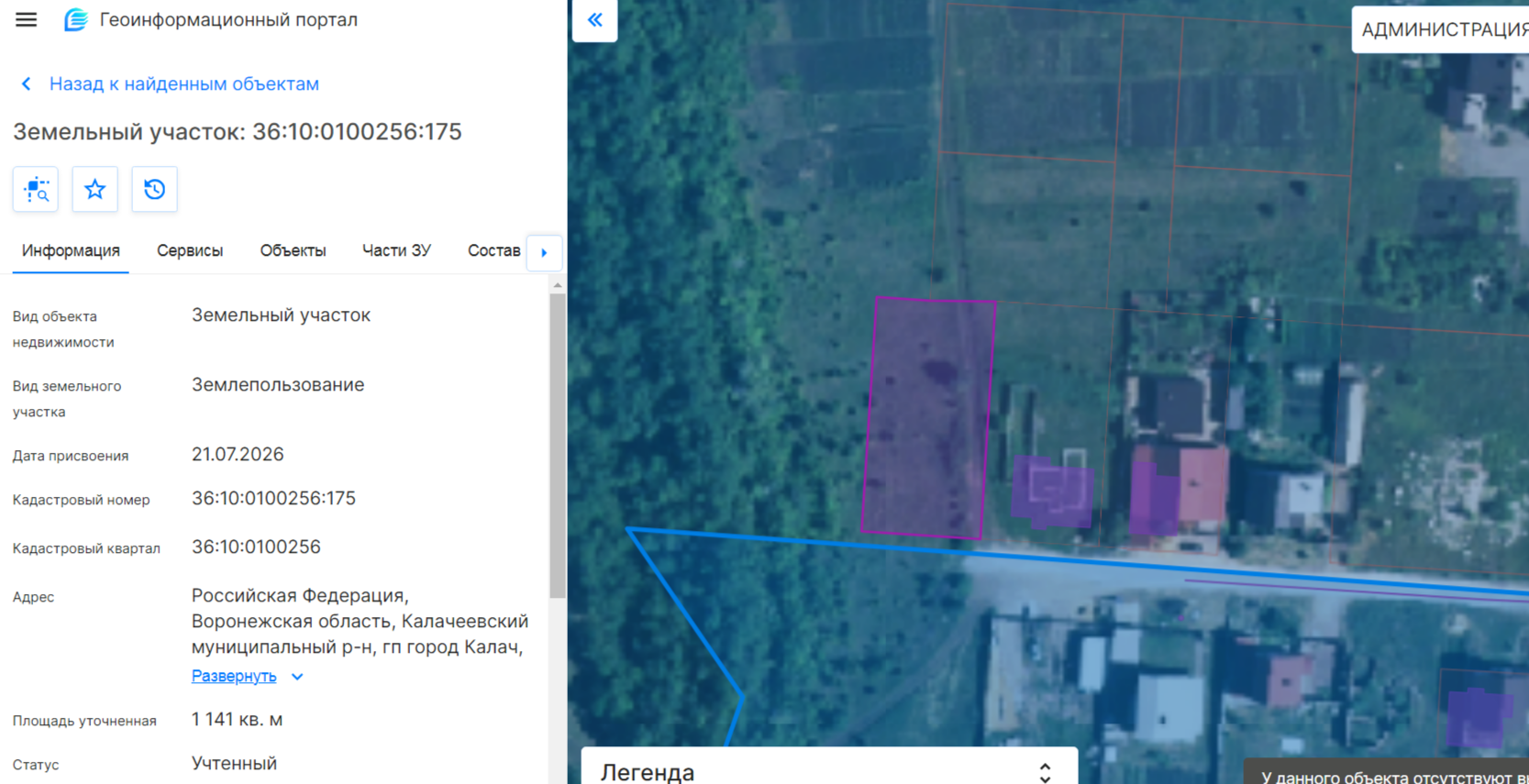
Task: Collapse the side panel with double chevron
Action: tap(594, 20)
